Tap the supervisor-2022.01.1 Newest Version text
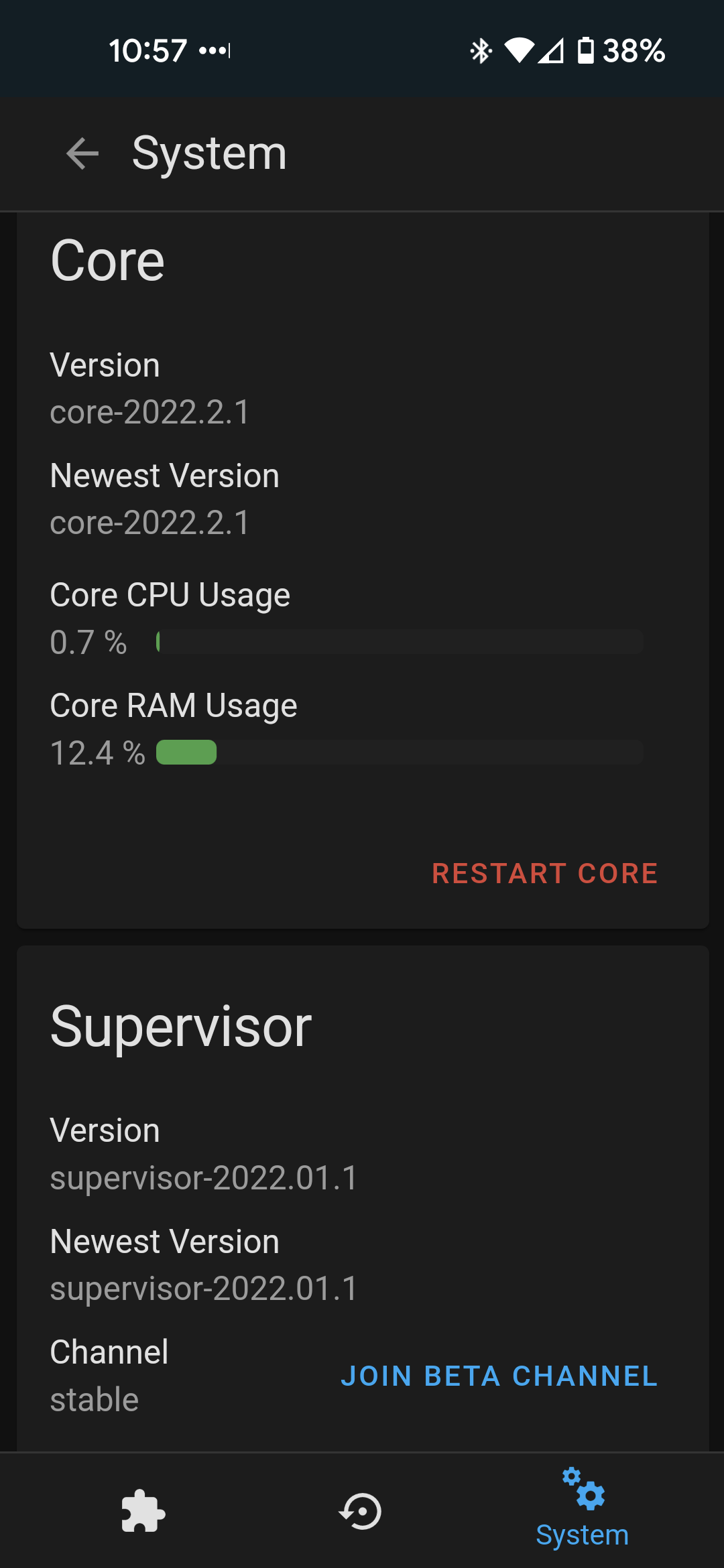Viewport: 724px width, 1568px height. (x=203, y=1288)
